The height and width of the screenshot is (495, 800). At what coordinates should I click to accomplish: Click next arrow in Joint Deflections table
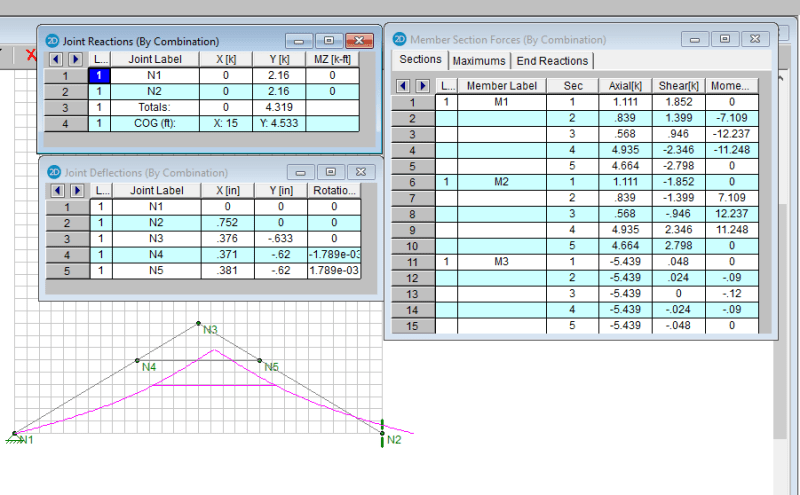click(77, 190)
